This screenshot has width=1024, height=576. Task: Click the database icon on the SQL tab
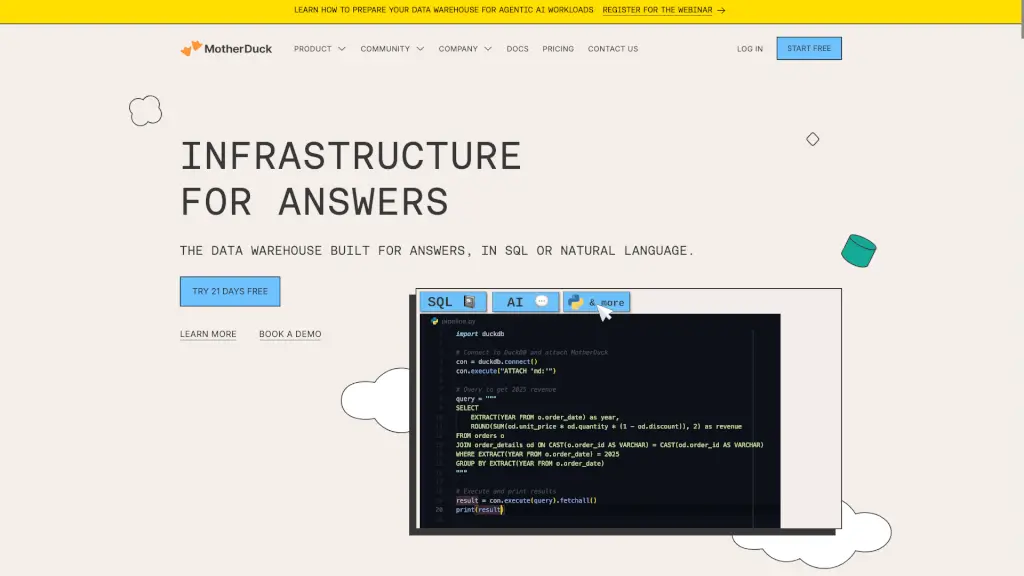[469, 302]
